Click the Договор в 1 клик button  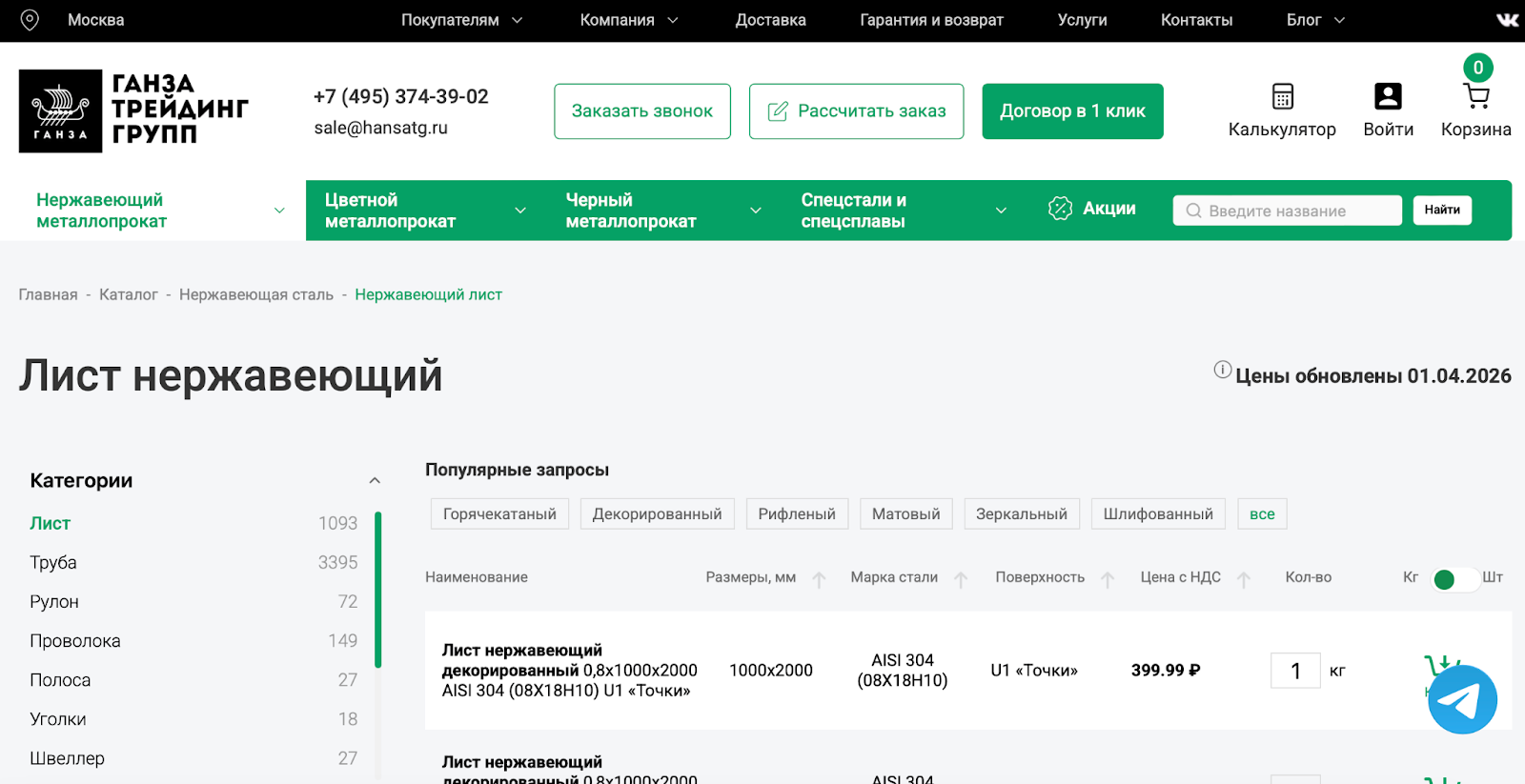[1072, 111]
